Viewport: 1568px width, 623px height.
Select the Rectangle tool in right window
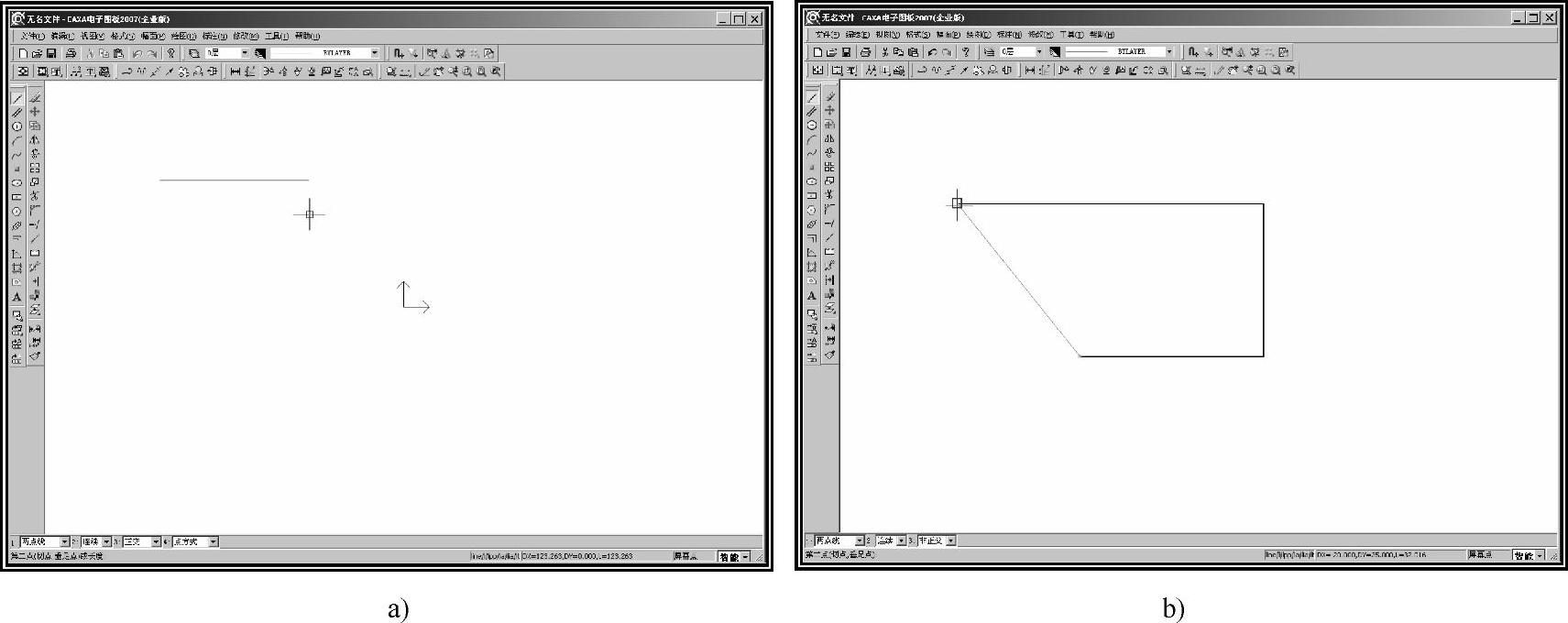pyautogui.click(x=812, y=195)
